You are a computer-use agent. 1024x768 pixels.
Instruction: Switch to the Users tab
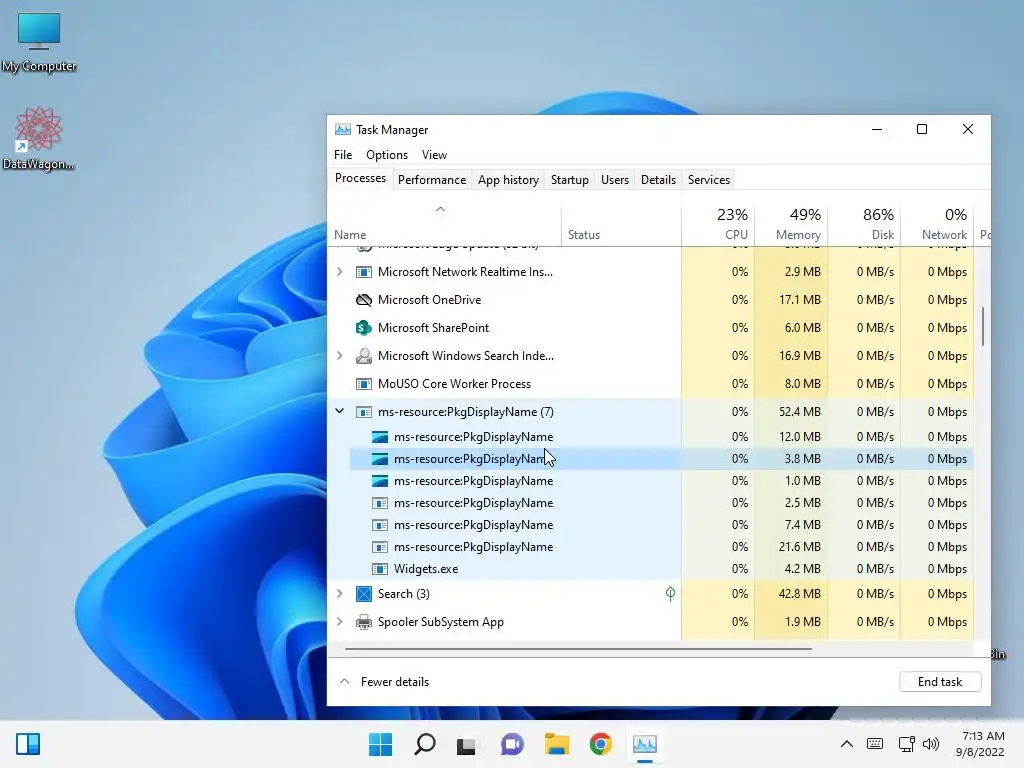[615, 180]
